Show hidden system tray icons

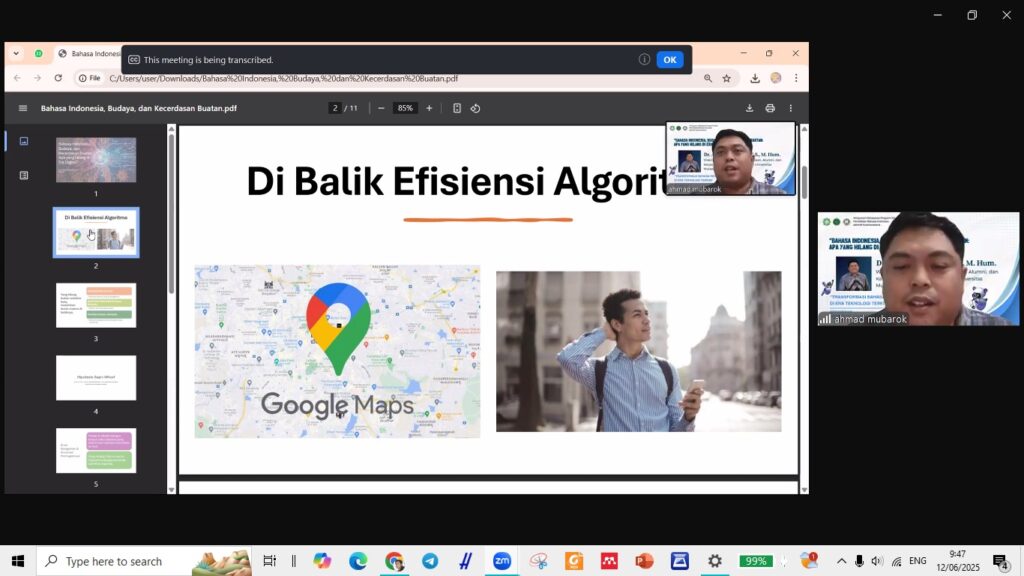point(841,561)
